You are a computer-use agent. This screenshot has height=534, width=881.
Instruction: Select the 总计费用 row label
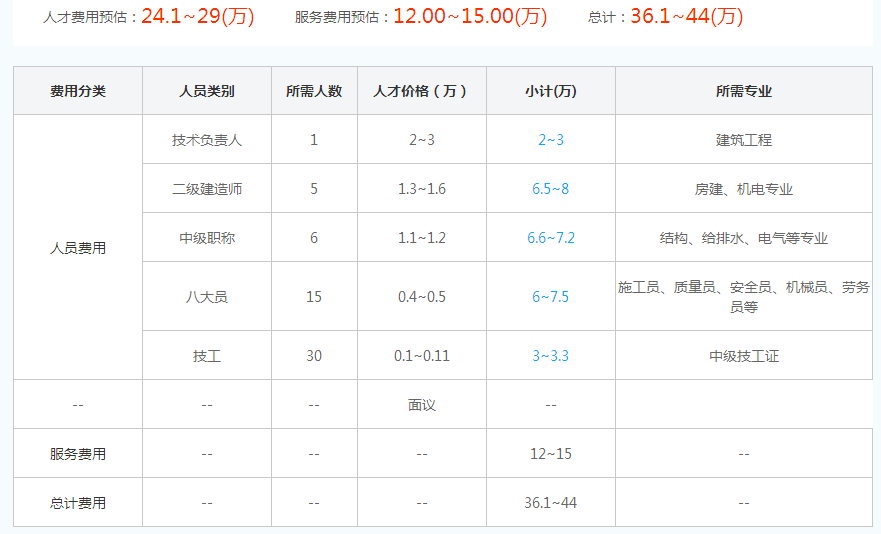point(78,503)
